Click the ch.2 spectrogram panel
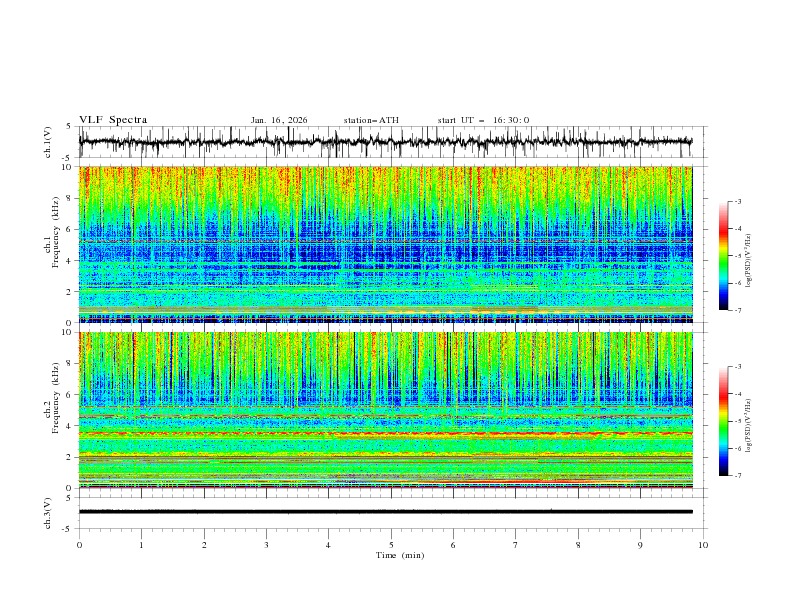This screenshot has width=792, height=612. click(386, 410)
